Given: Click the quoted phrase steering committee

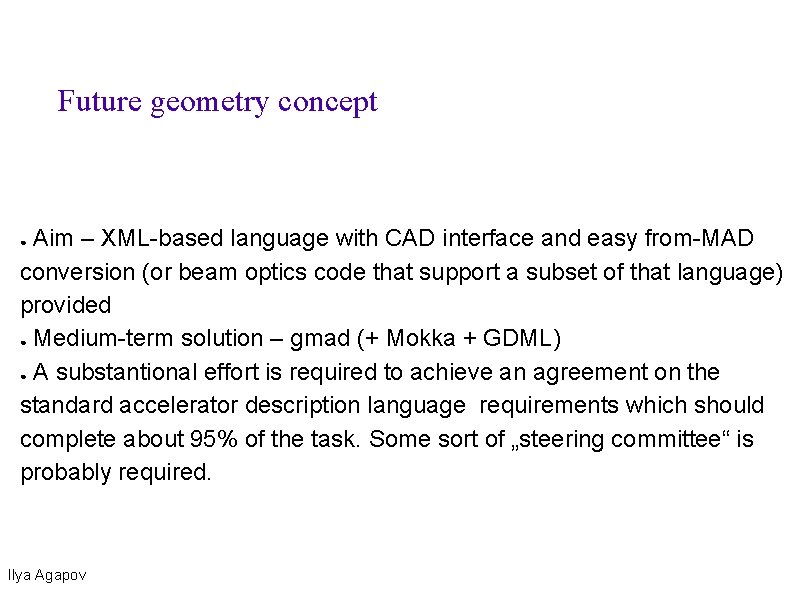Looking at the screenshot, I should pyautogui.click(x=620, y=440).
